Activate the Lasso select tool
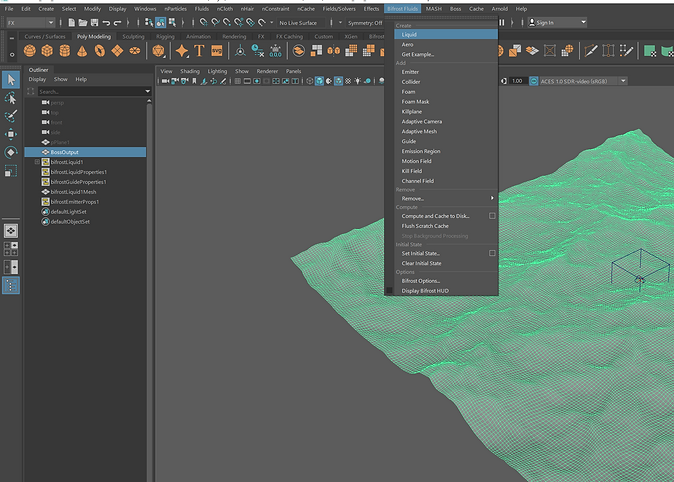Image resolution: width=674 pixels, height=482 pixels. click(11, 98)
